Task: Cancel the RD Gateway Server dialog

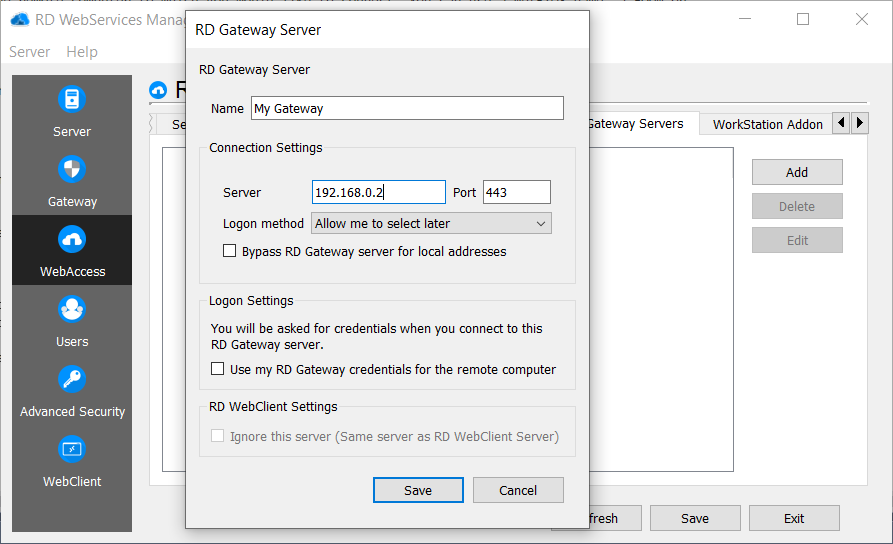Action: pos(518,490)
